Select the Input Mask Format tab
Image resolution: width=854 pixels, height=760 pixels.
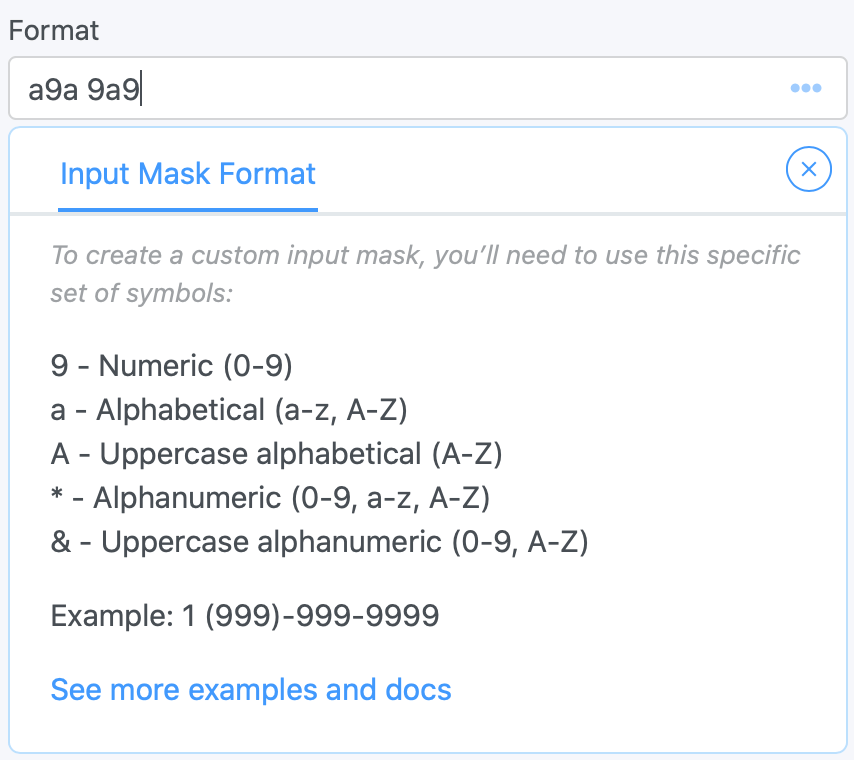pyautogui.click(x=187, y=174)
